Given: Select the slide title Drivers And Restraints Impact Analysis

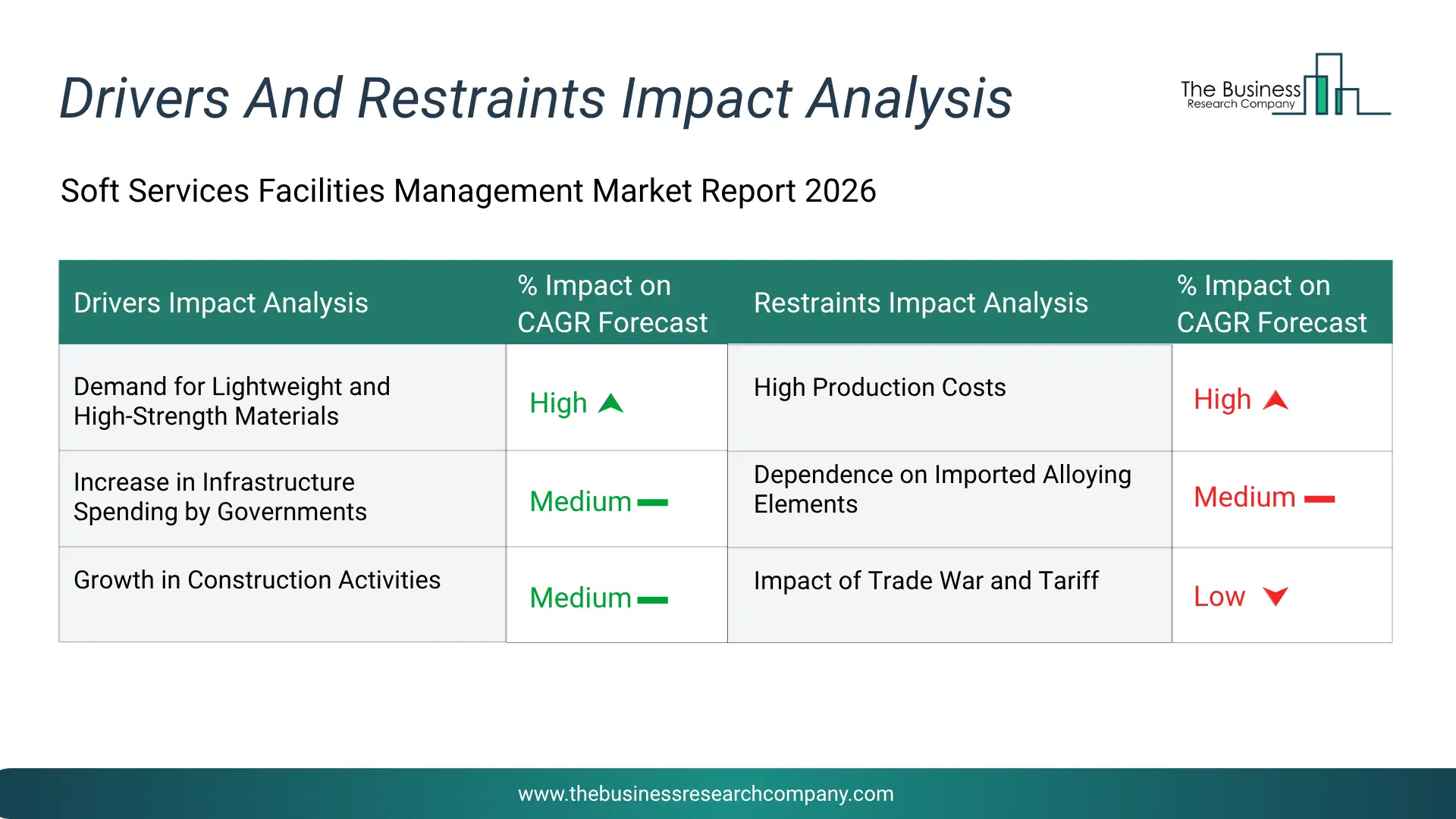Looking at the screenshot, I should [535, 99].
